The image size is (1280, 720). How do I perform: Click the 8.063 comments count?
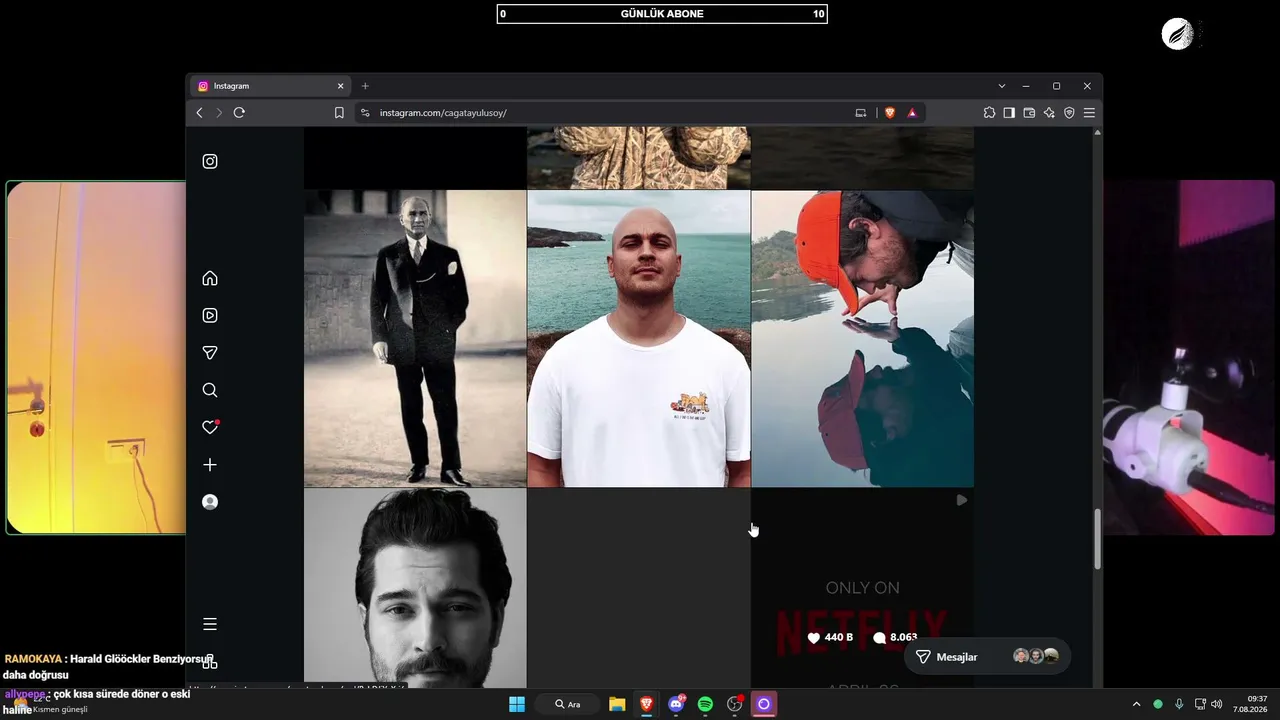point(895,638)
